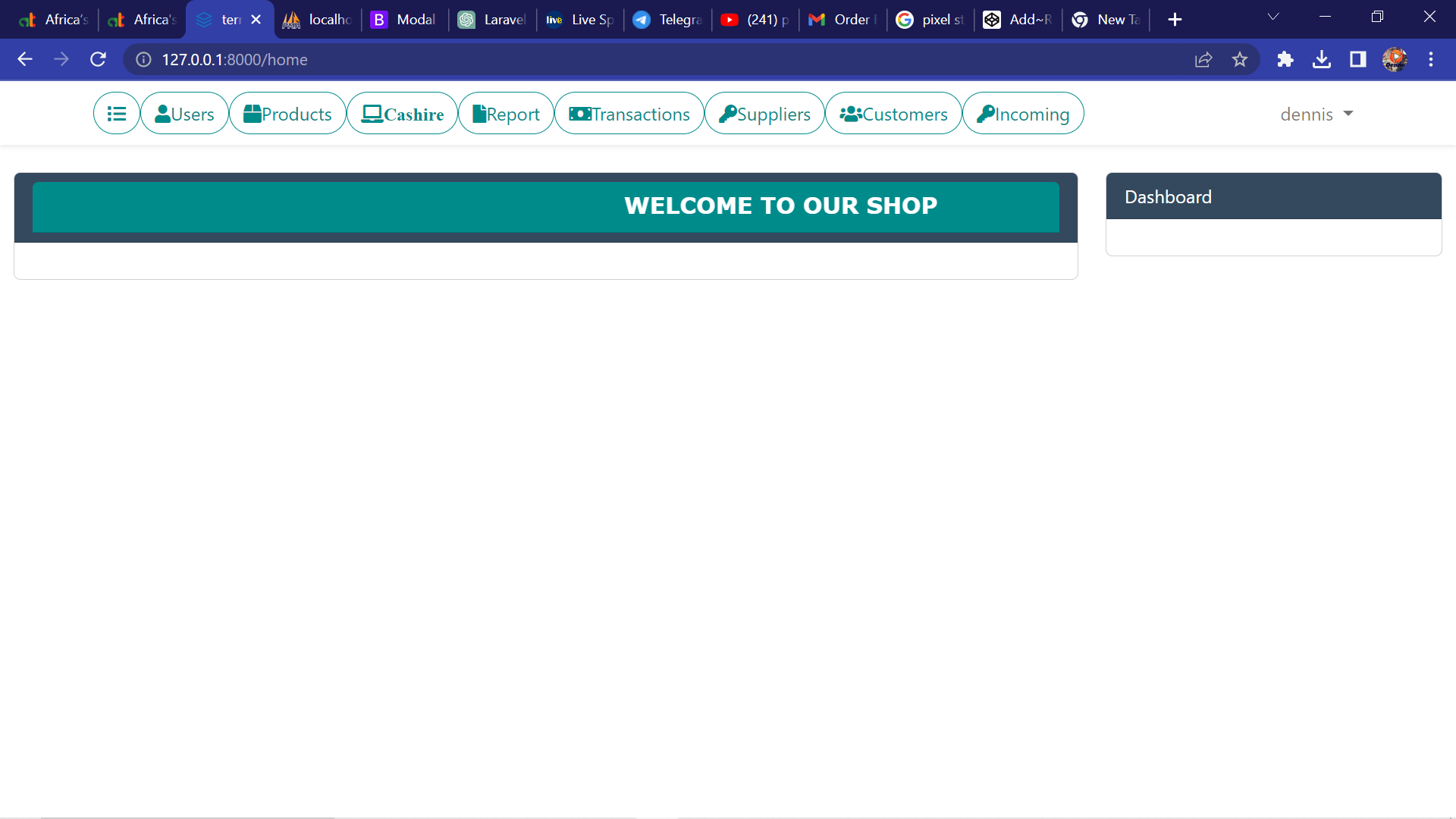Bookmark this page with the star
The height and width of the screenshot is (819, 1456).
click(1240, 59)
